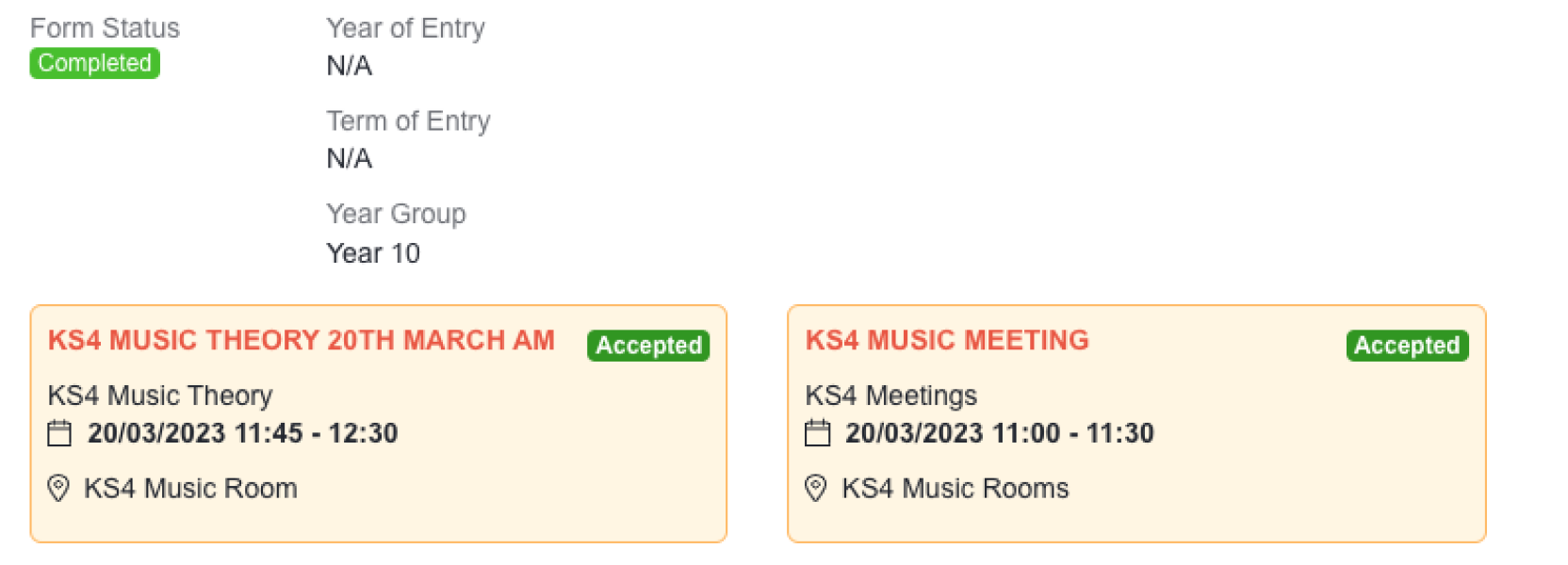Click the KS4 Music Room location text
This screenshot has height=565, width=1568.
coord(190,488)
